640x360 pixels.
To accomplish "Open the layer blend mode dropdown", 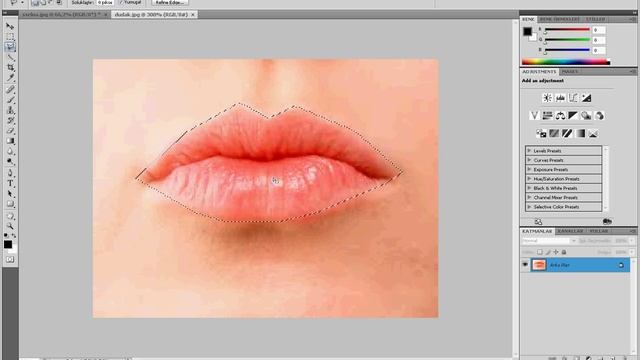I will [549, 241].
